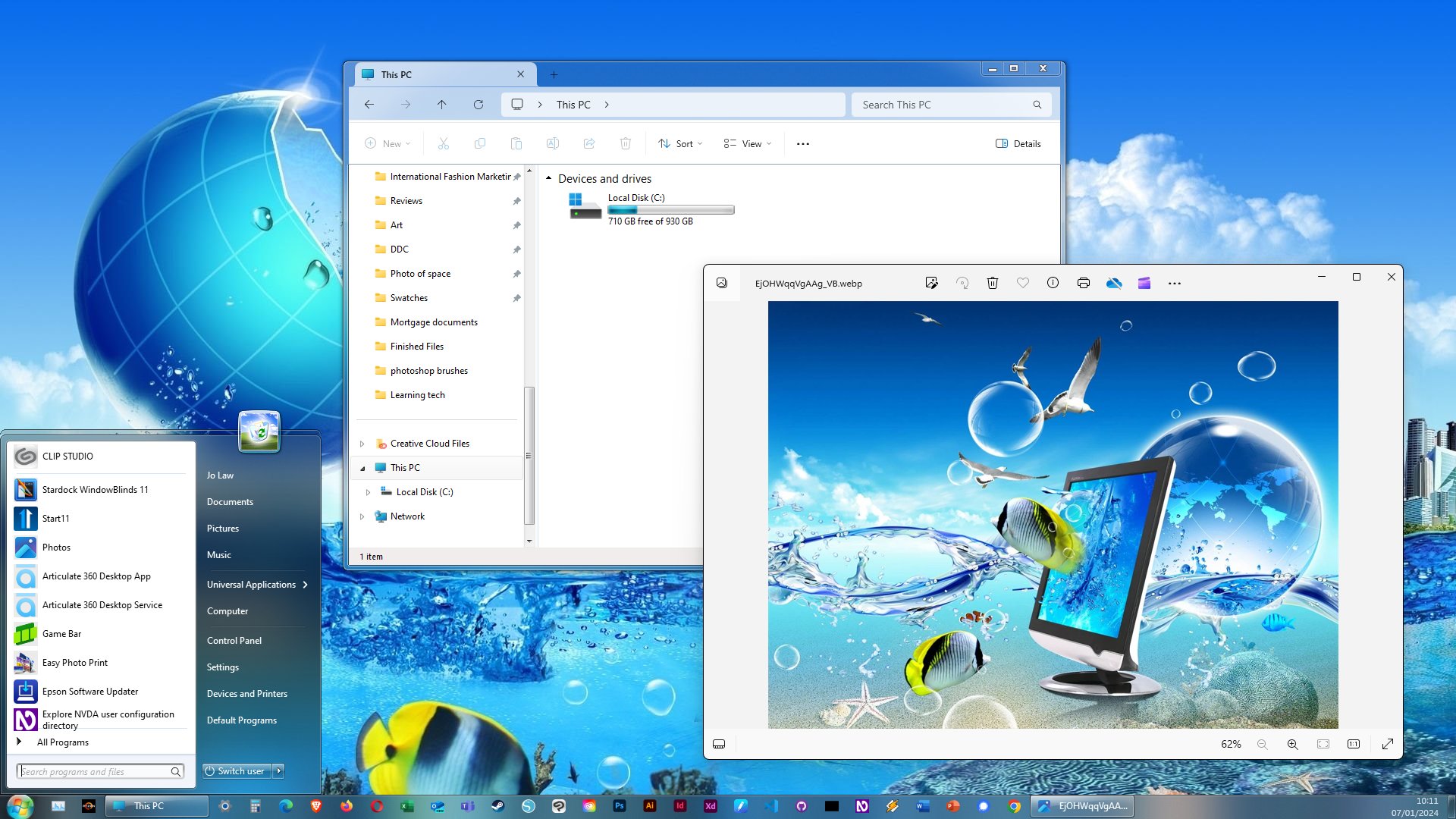Enter fullscreen in the Photos viewer
Viewport: 1456px width, 819px height.
[1388, 744]
